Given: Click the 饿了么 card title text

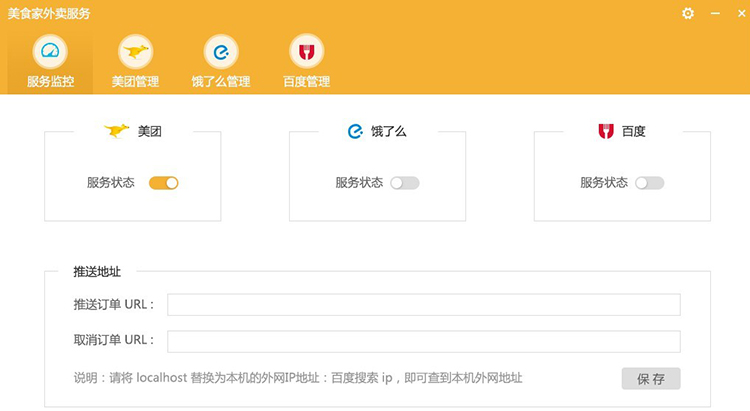Looking at the screenshot, I should click(388, 131).
